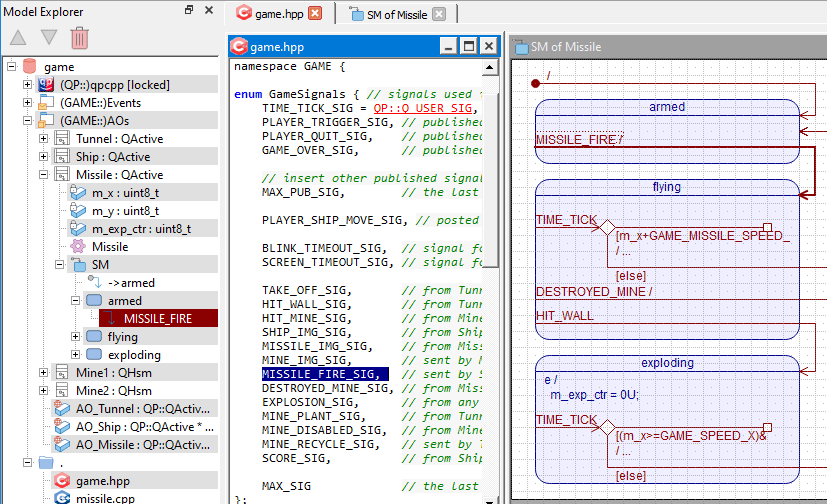Collapse the armed state node

pos(76,301)
